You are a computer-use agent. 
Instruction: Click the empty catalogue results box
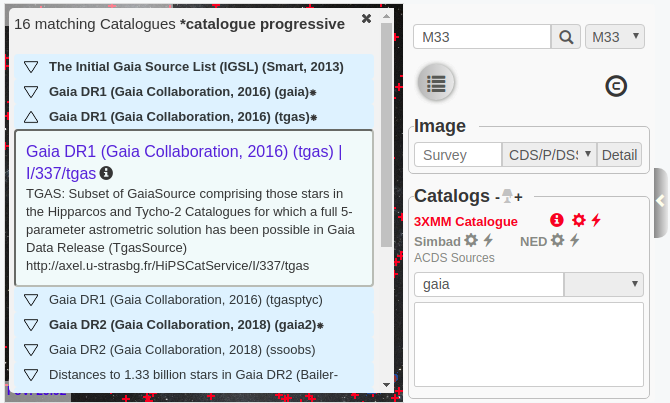coord(529,344)
